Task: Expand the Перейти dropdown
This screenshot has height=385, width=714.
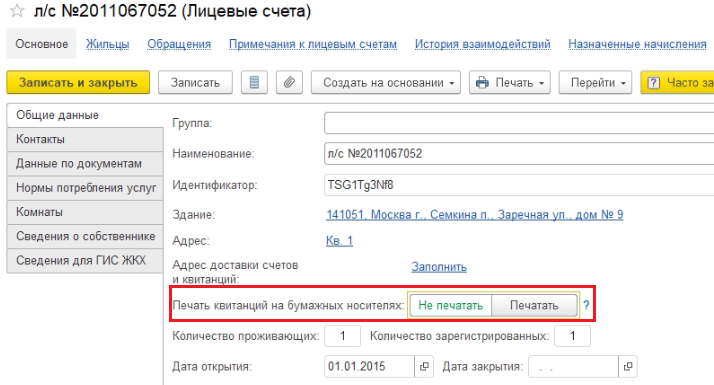Action: [595, 82]
